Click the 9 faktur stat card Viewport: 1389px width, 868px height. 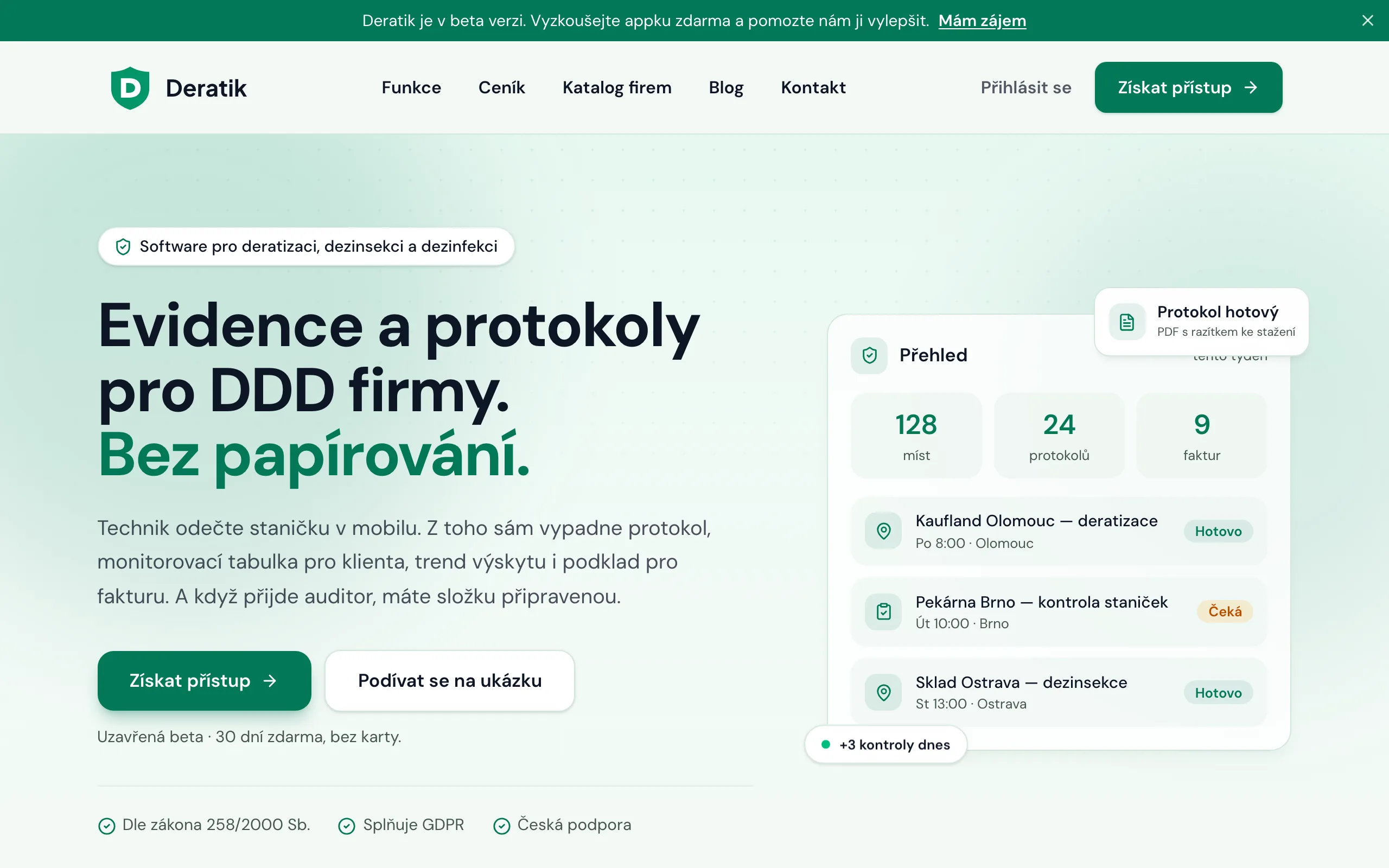[1201, 435]
